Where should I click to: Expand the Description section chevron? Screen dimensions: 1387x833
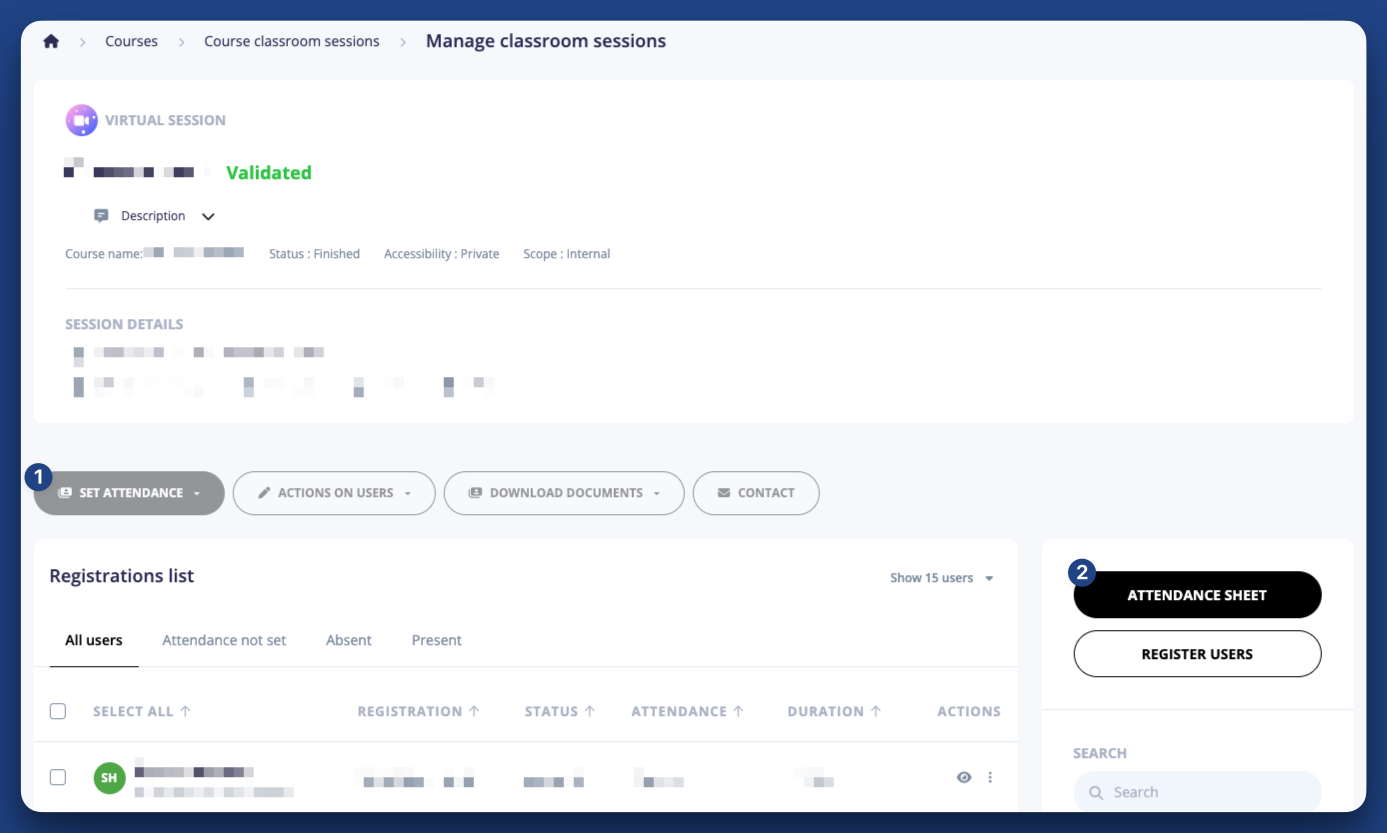pyautogui.click(x=208, y=215)
